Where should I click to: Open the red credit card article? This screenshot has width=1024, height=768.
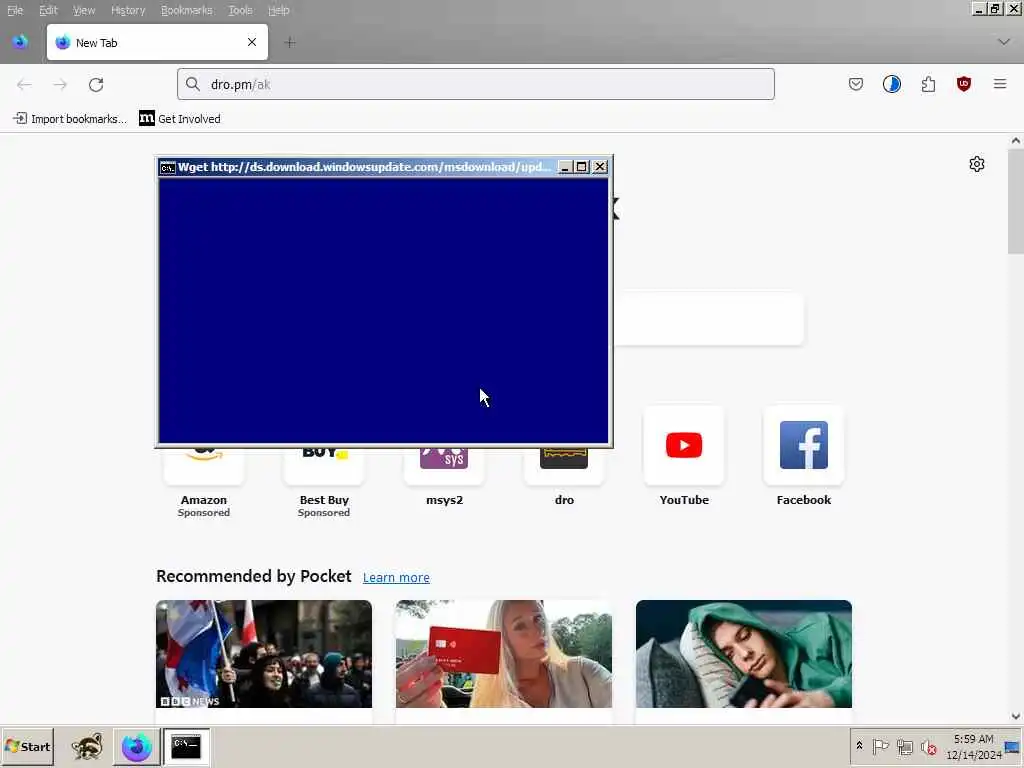coord(504,654)
